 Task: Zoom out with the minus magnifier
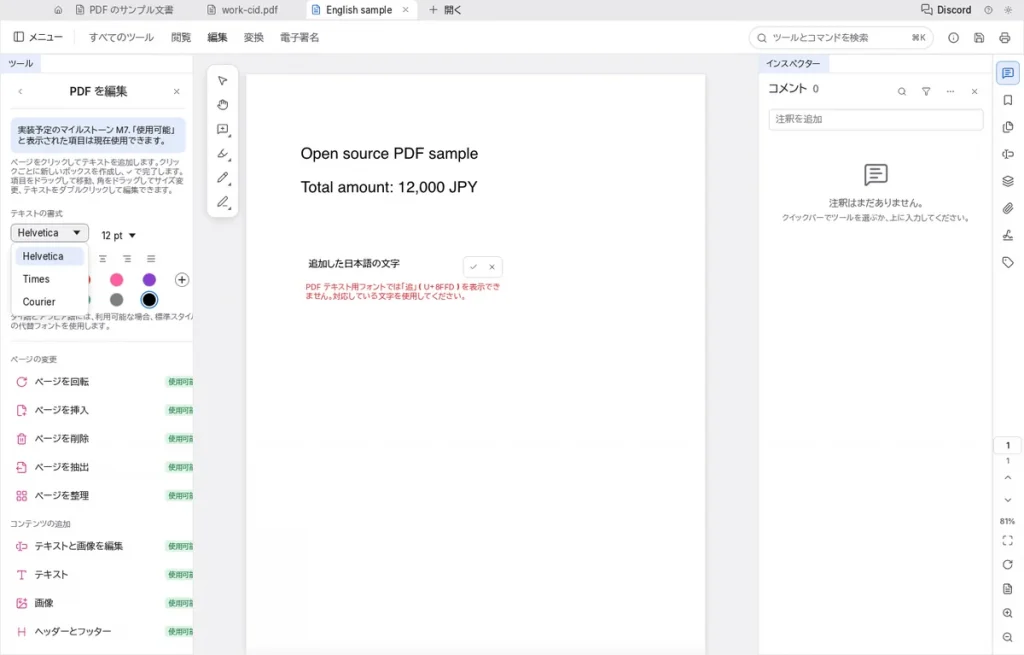1008,637
